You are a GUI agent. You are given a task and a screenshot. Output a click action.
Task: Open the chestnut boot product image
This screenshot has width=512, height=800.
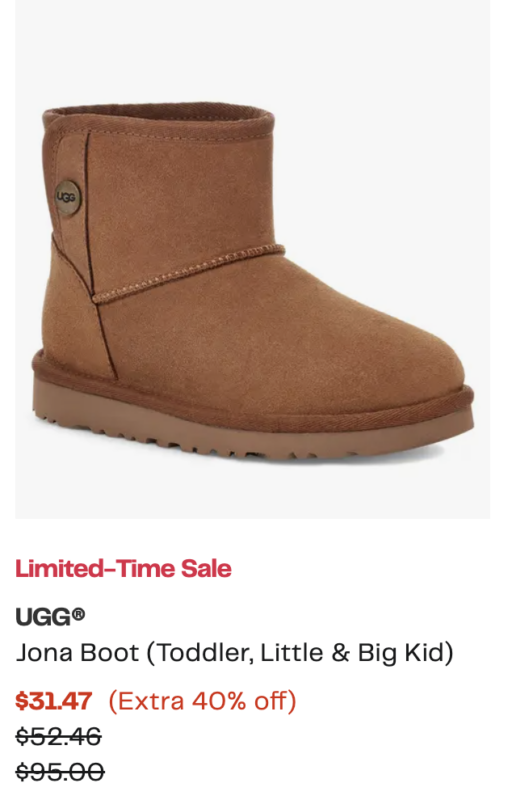253,259
